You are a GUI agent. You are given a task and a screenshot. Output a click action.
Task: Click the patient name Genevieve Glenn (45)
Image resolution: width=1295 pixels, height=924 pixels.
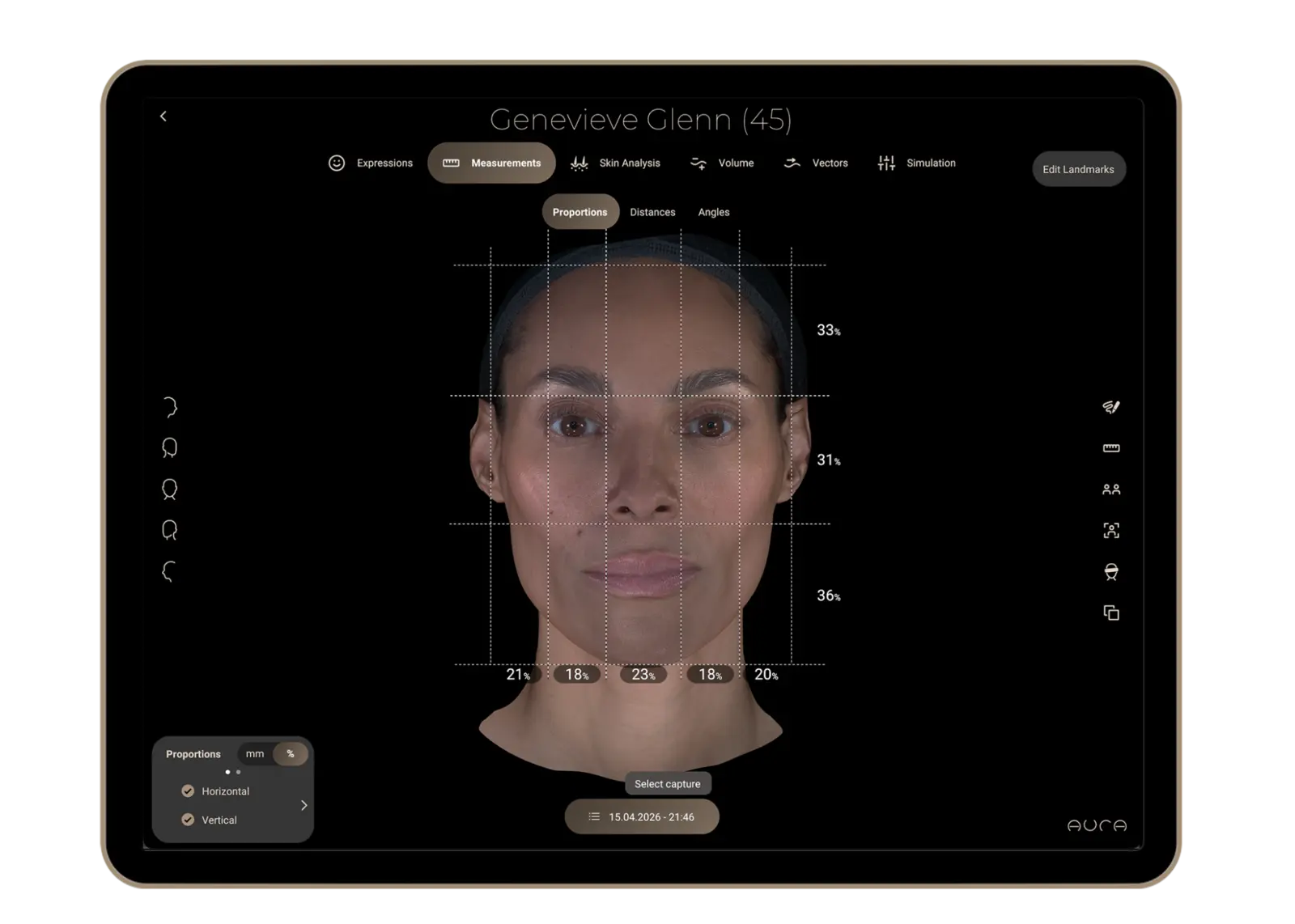[x=641, y=120]
